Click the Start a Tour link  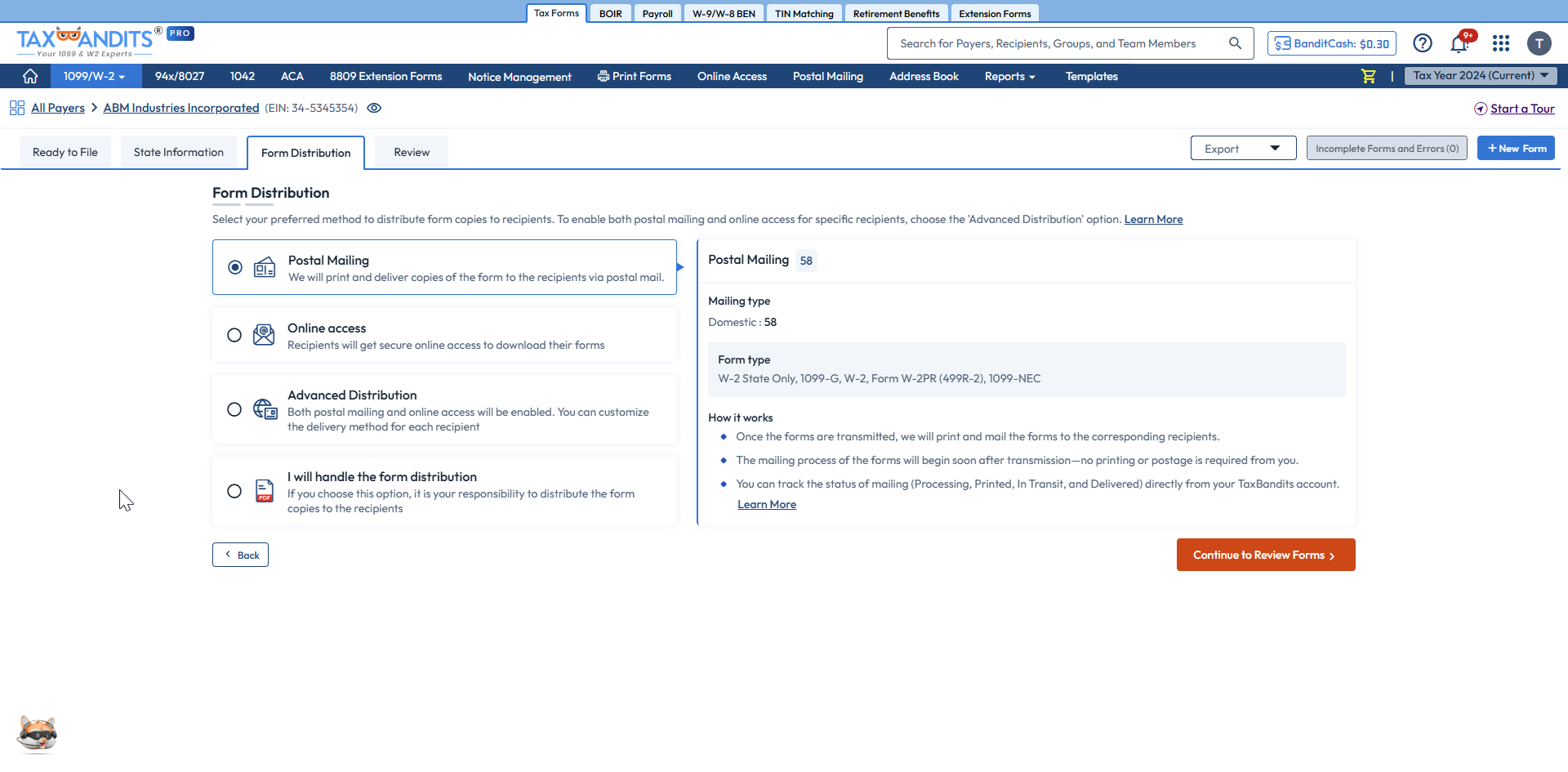coord(1522,109)
